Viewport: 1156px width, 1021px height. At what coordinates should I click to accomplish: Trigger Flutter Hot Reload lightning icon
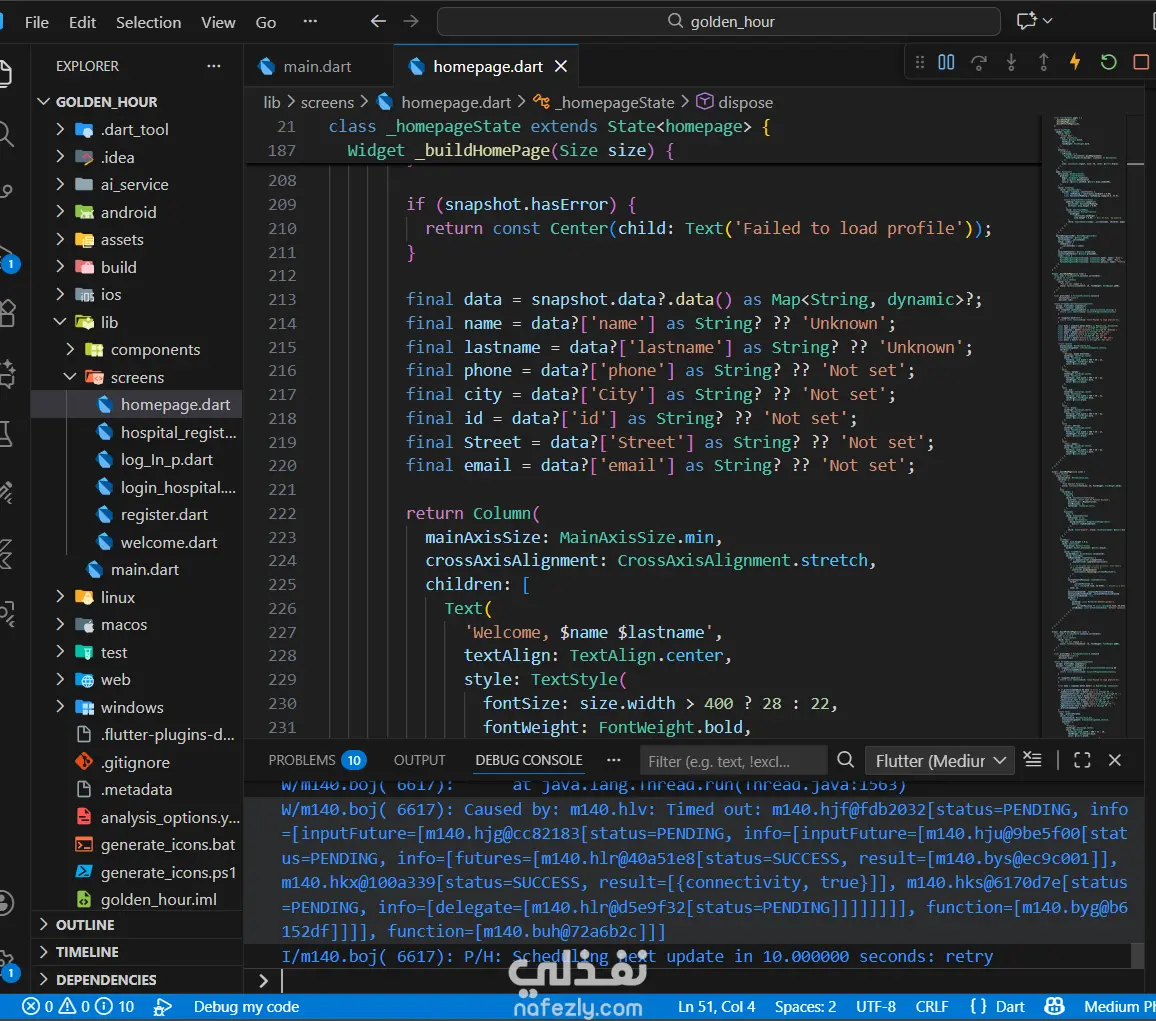click(x=1076, y=63)
